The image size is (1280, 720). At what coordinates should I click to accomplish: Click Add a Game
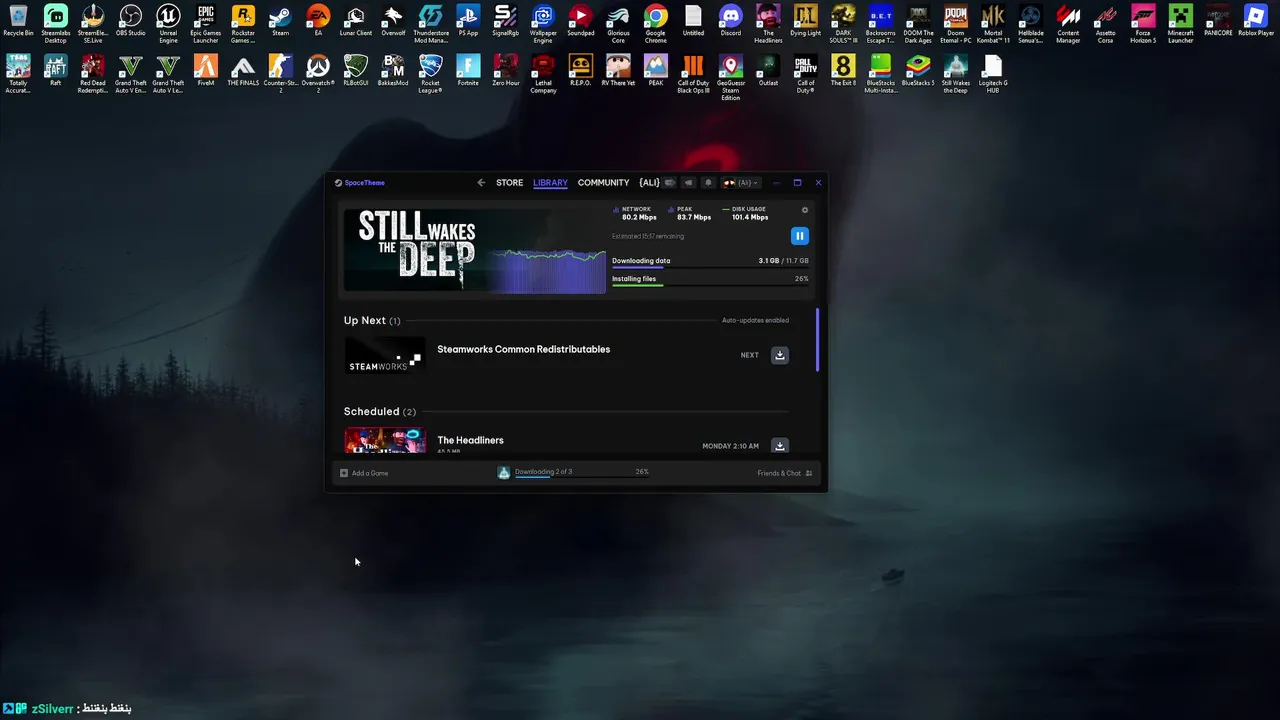click(x=364, y=473)
